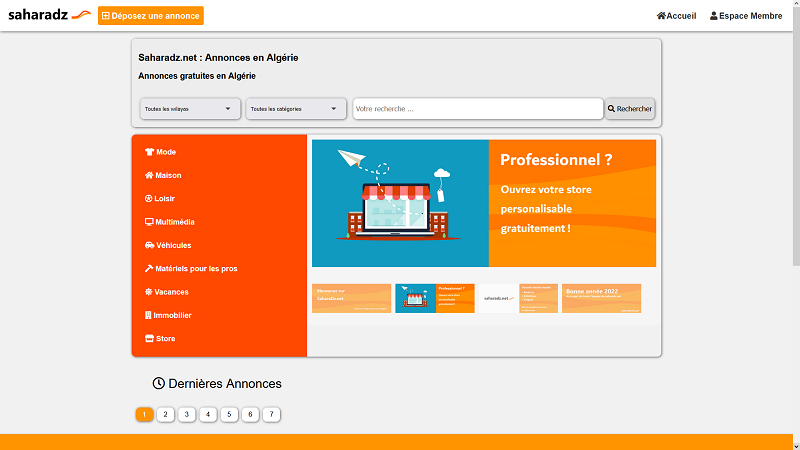Select the Professionnel slide thumbnail

pos(435,298)
